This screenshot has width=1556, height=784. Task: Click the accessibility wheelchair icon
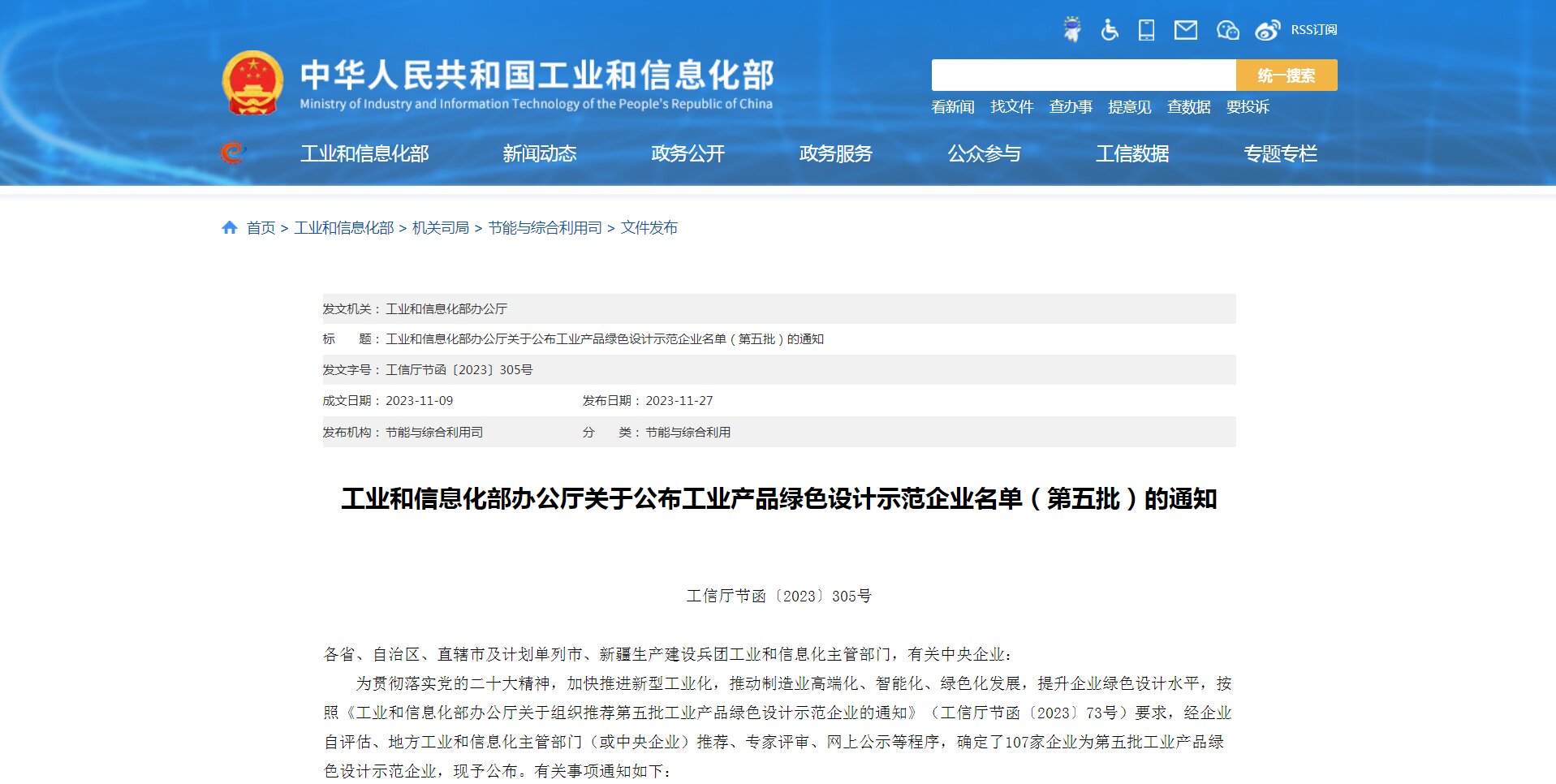[x=1110, y=28]
